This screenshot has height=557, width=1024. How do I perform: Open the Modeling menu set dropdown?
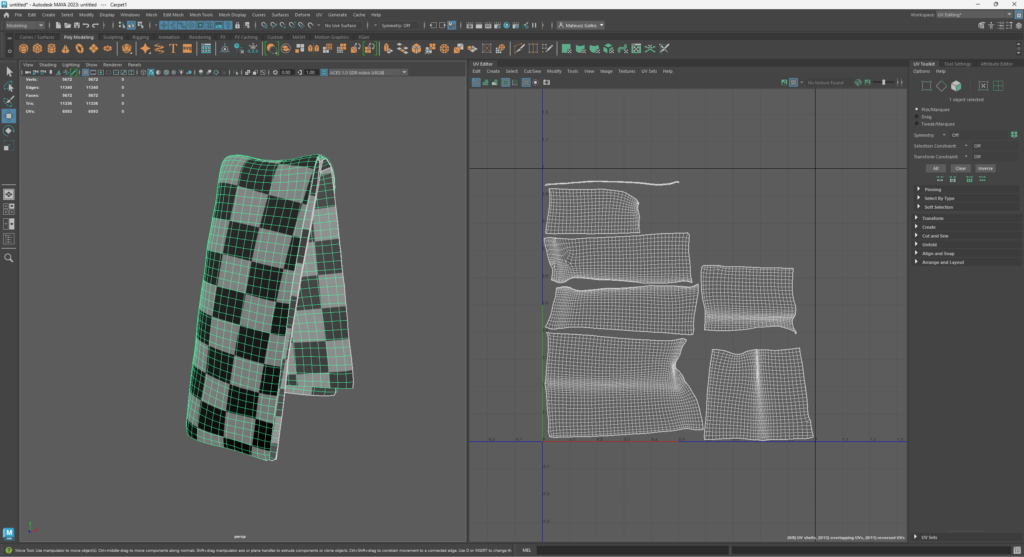[25, 25]
